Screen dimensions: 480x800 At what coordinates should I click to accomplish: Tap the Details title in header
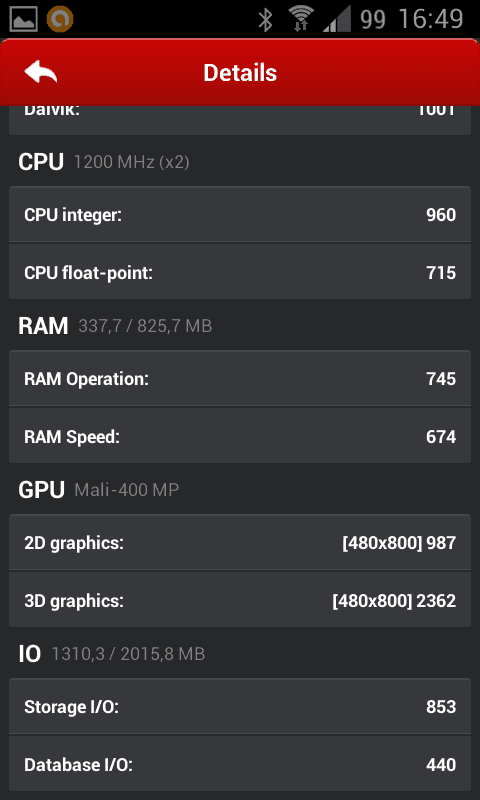click(240, 72)
